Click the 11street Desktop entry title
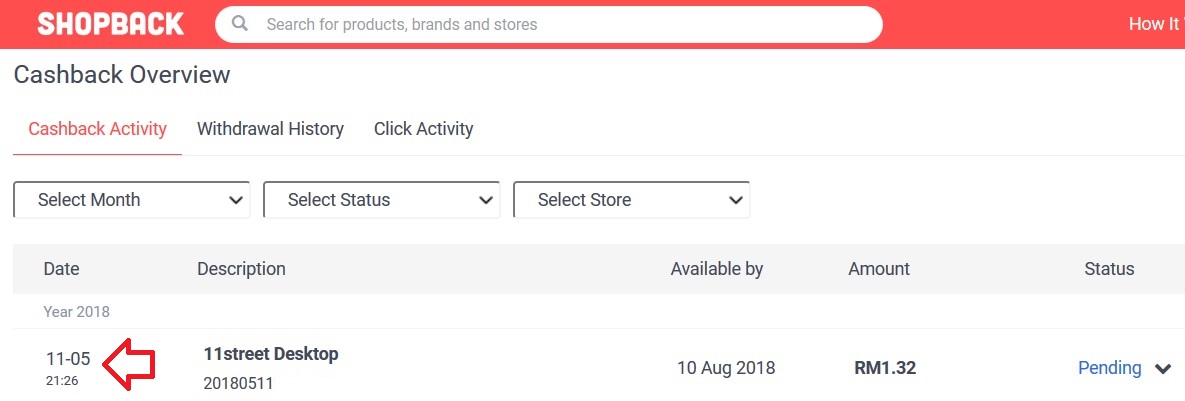This screenshot has height=401, width=1185. 270,353
